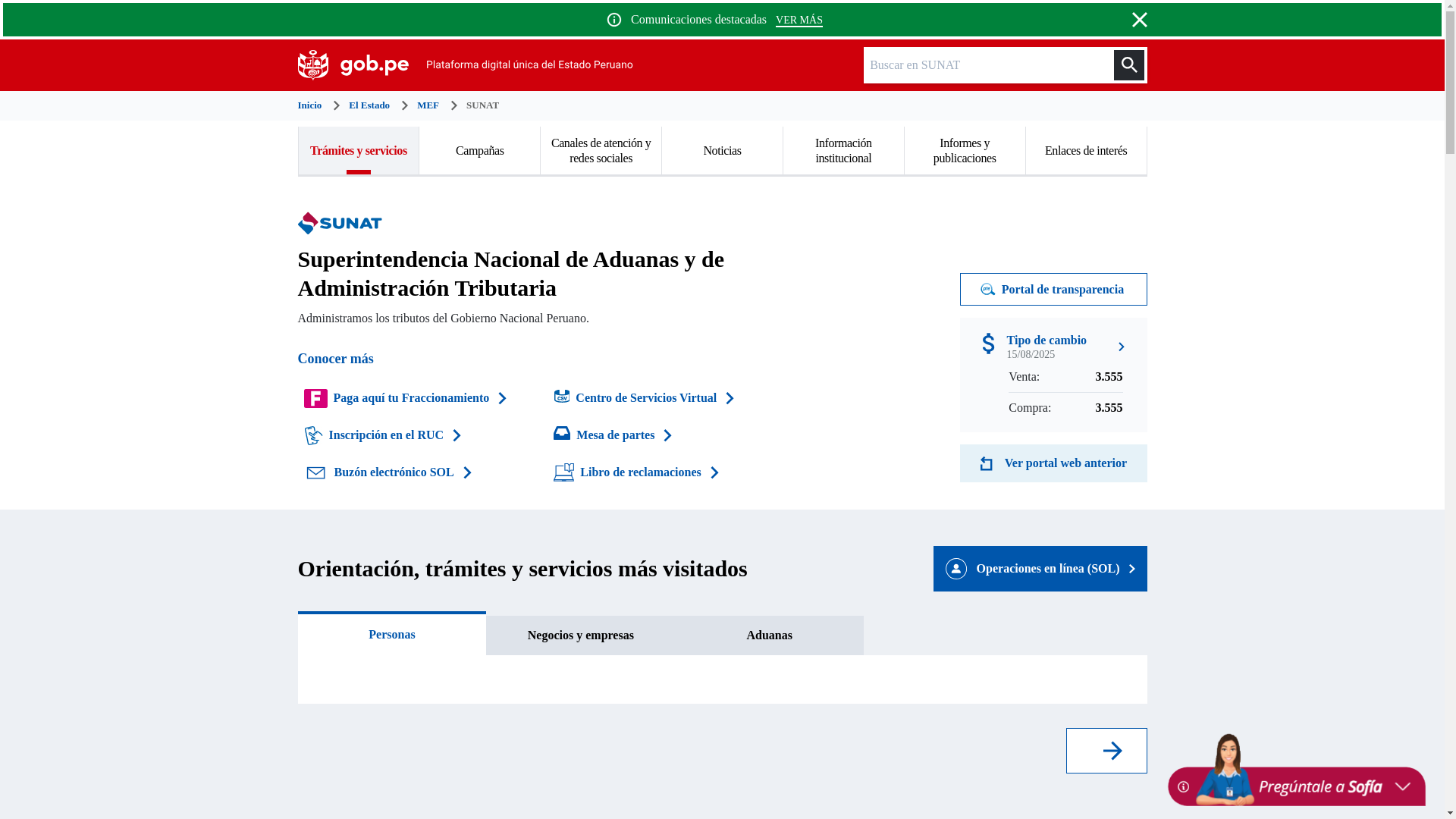Focus the Buscar en SUNAT field
This screenshot has width=1456, height=819.
987,65
